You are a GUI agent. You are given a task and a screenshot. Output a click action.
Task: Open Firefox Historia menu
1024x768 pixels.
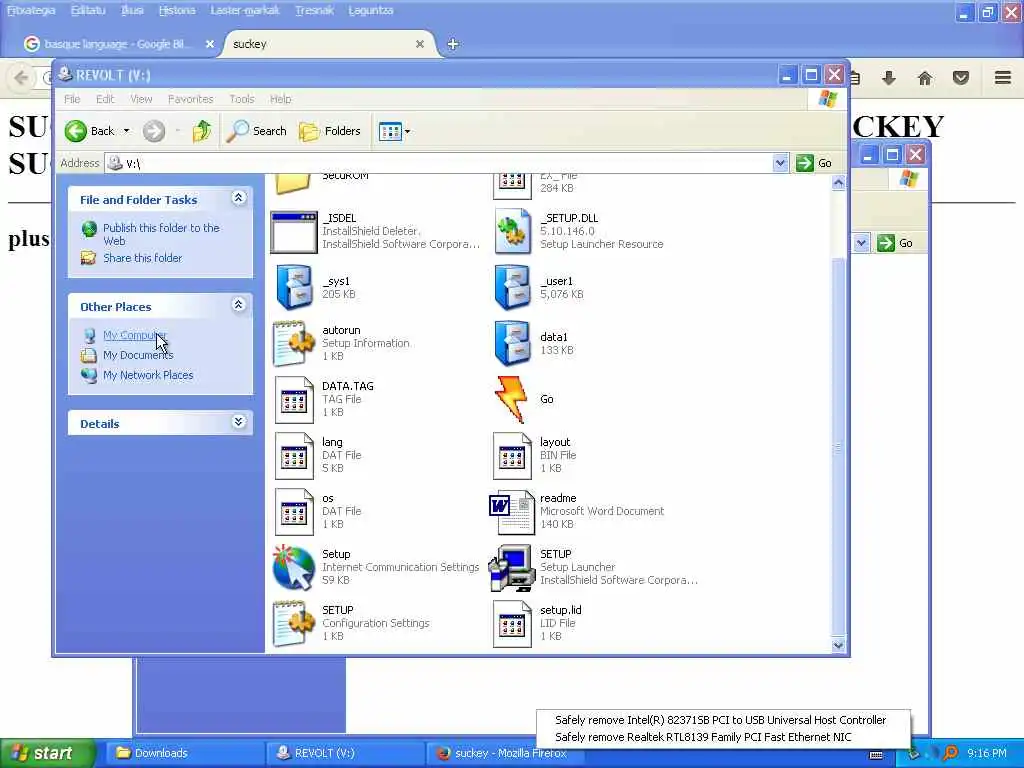pos(177,10)
